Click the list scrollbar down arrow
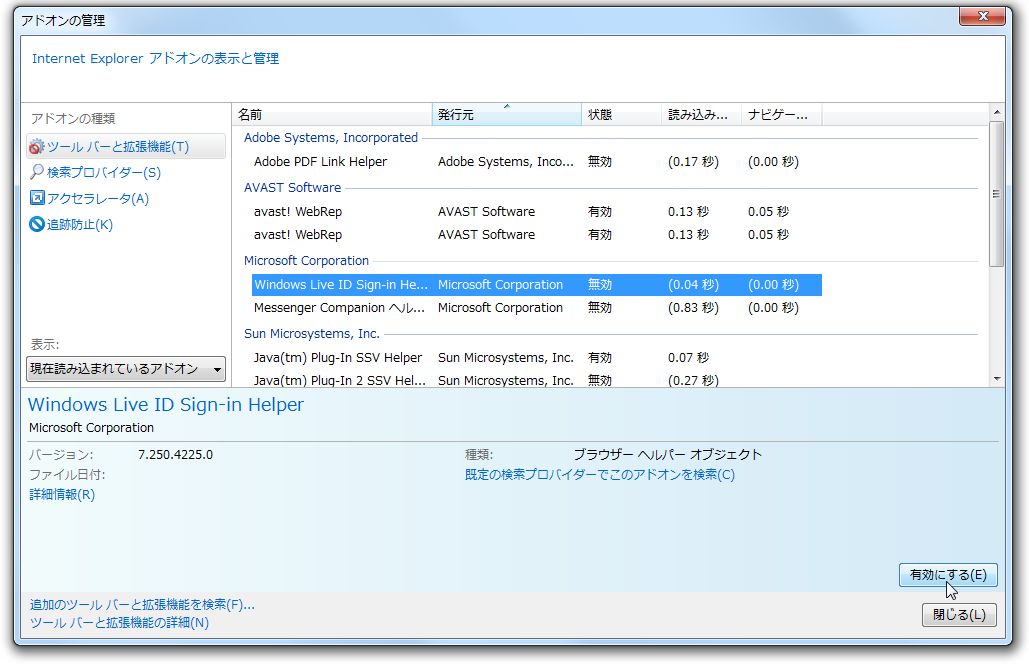Viewport: 1029px width, 664px height. (x=997, y=379)
